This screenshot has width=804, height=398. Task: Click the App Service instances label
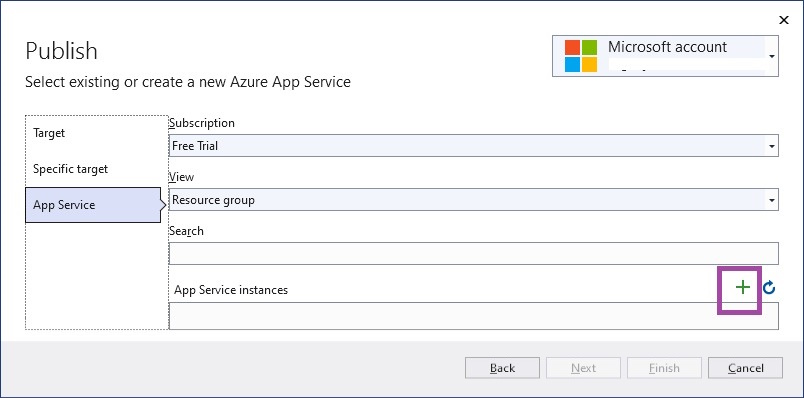(x=231, y=290)
